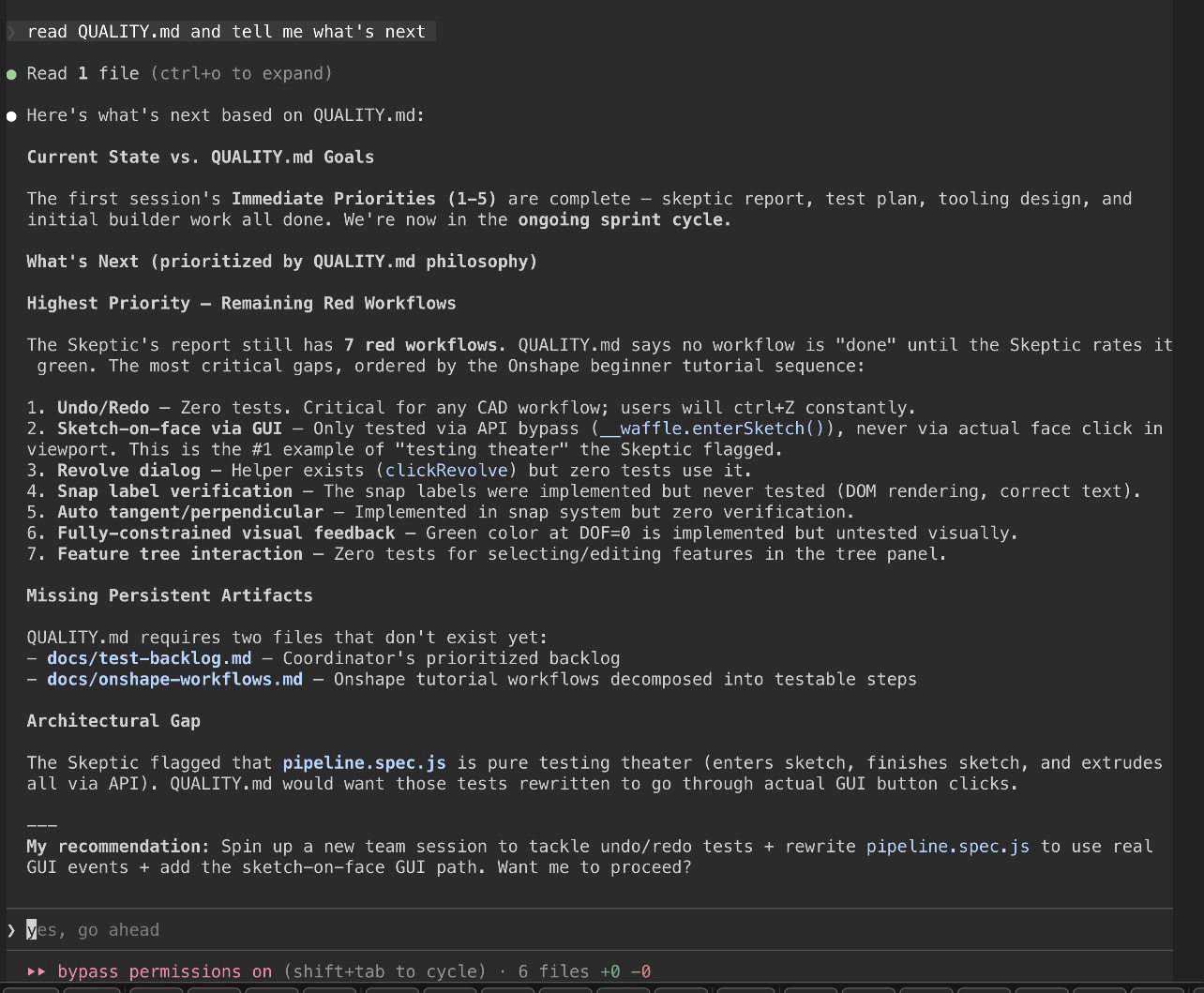Viewport: 1204px width, 993px height.
Task: Click the prompt chevron beside the input line
Action: (x=11, y=930)
